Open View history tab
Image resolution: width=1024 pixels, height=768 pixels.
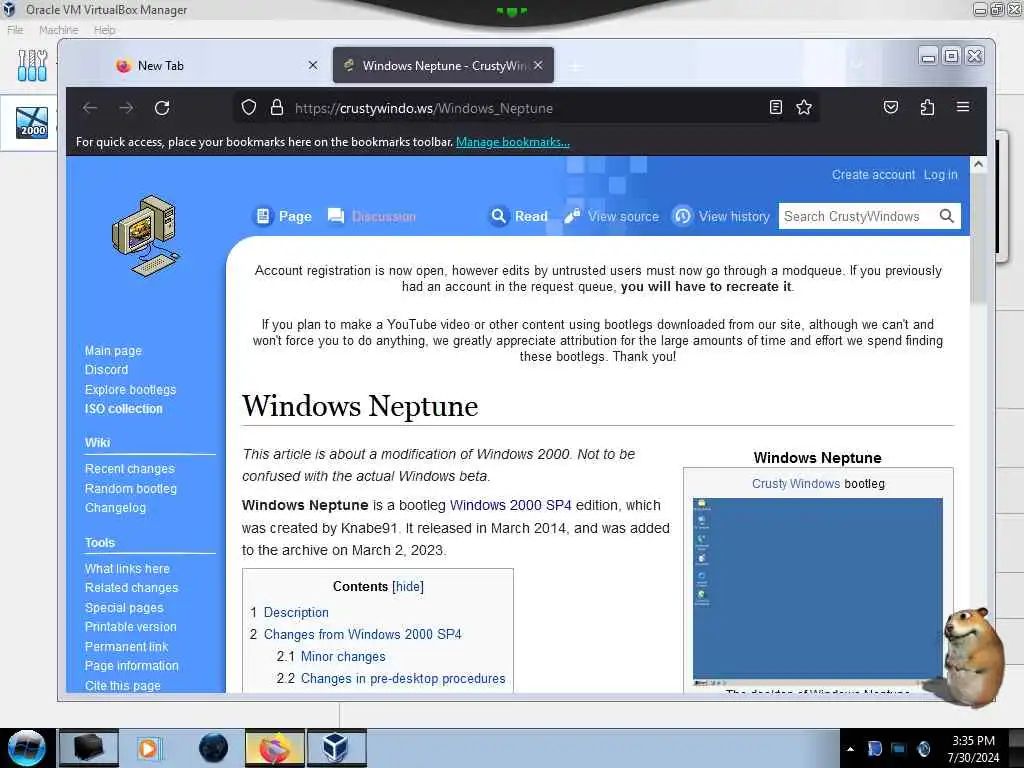click(x=722, y=216)
